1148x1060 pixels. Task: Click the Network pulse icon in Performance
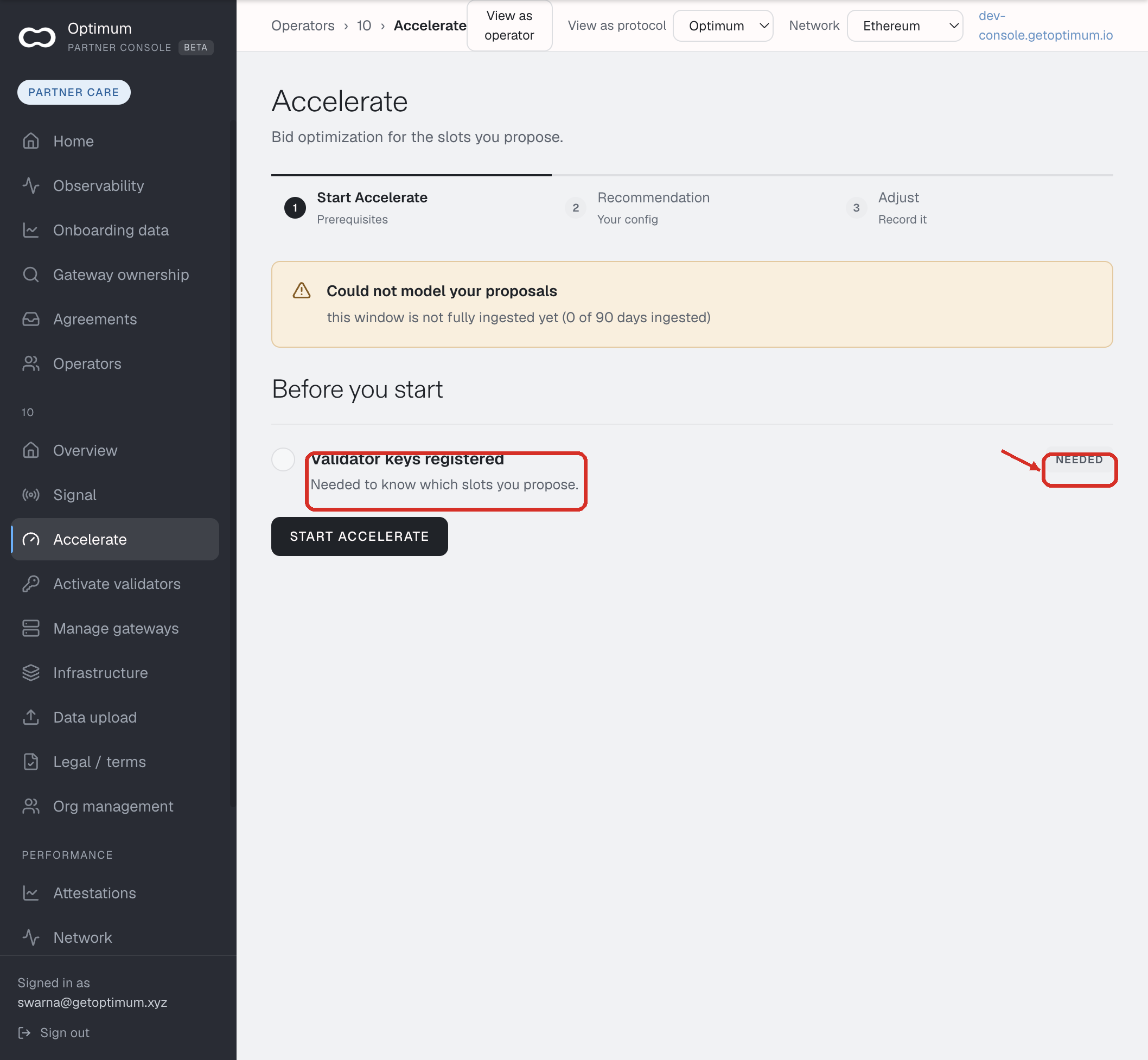(31, 937)
